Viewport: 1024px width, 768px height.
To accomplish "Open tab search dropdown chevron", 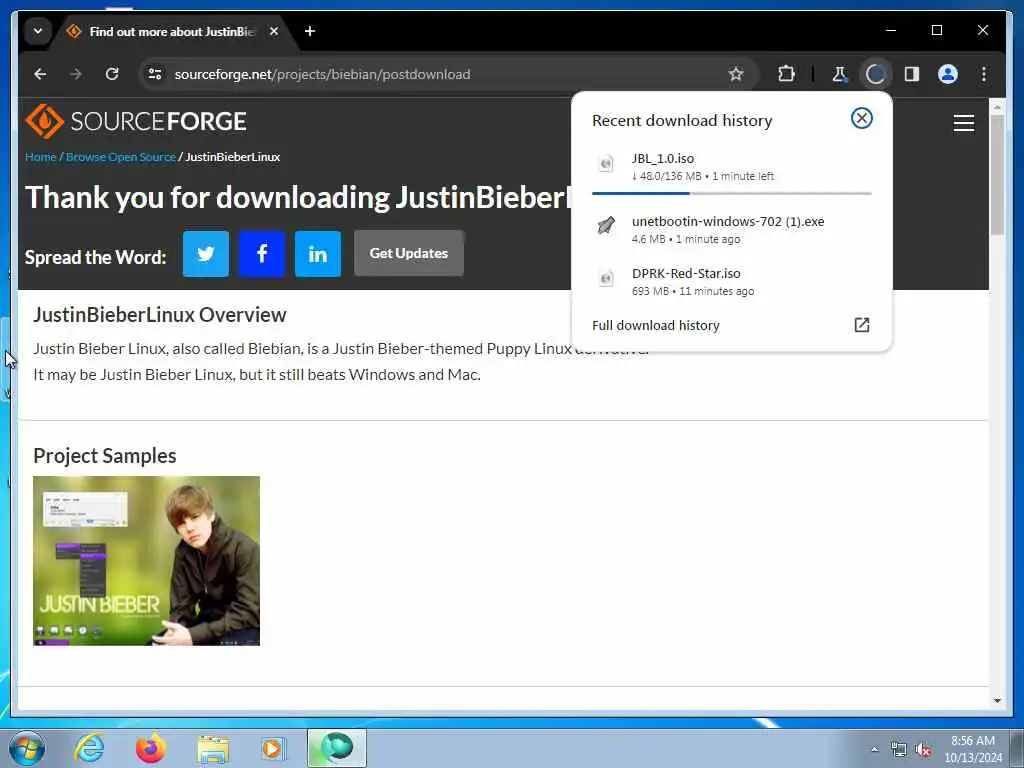I will coord(38,31).
